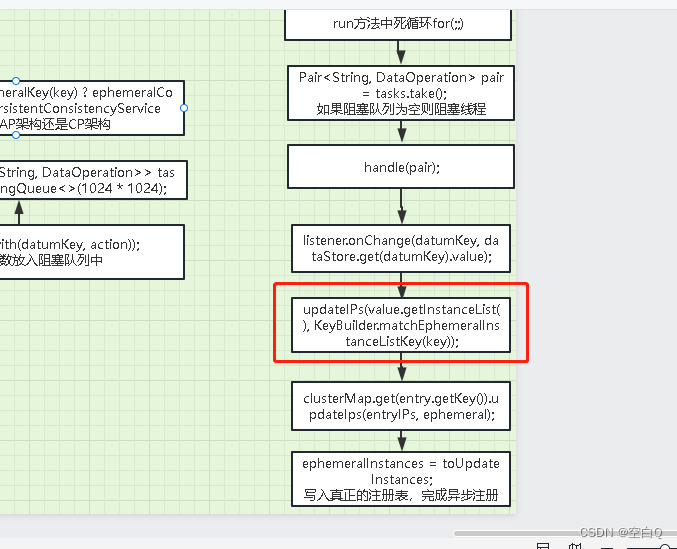Select the 'clusterMap.get(entry.getKey())' node
This screenshot has width=677, height=549.
401,406
